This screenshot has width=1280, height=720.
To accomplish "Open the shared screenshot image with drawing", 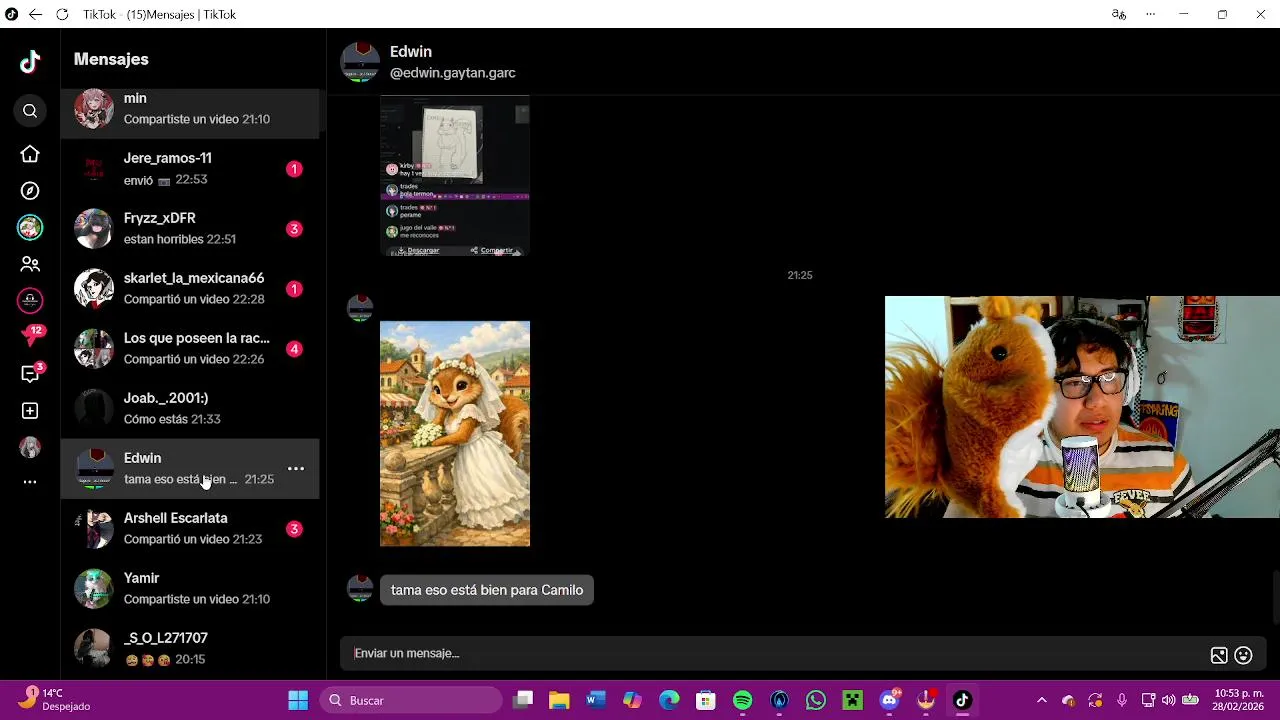I will (455, 176).
